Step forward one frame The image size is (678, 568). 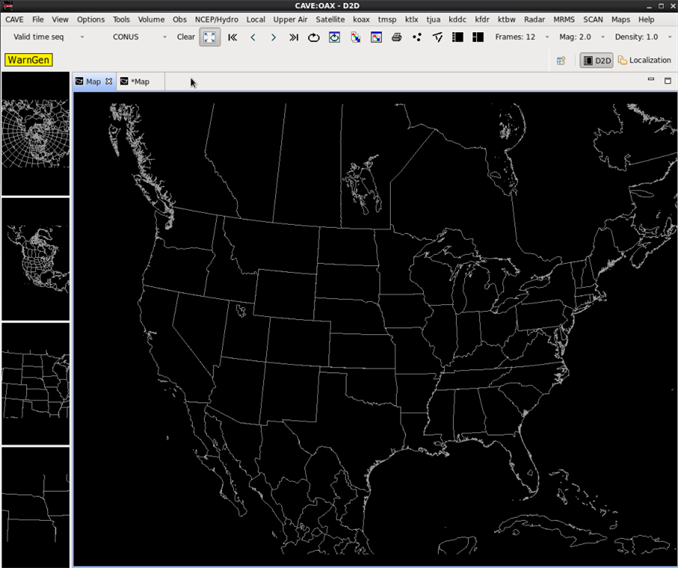pos(273,38)
